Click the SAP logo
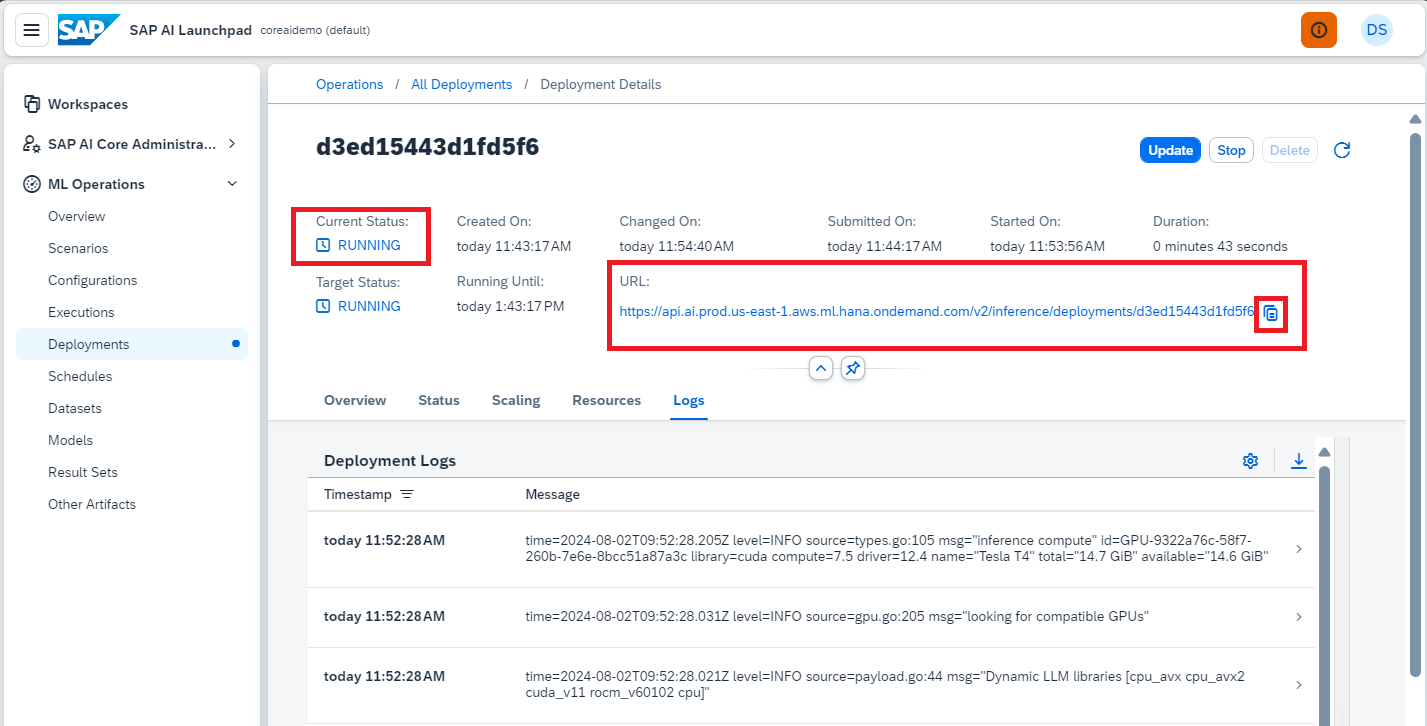 tap(89, 30)
